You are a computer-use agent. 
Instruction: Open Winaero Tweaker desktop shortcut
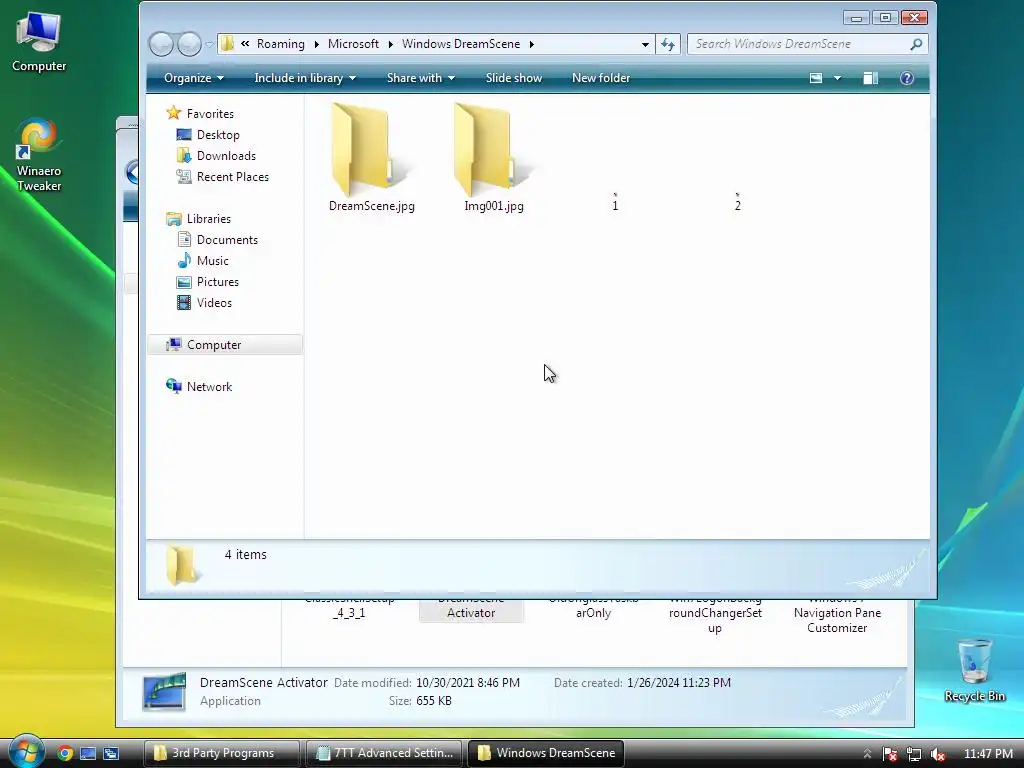coord(39,155)
